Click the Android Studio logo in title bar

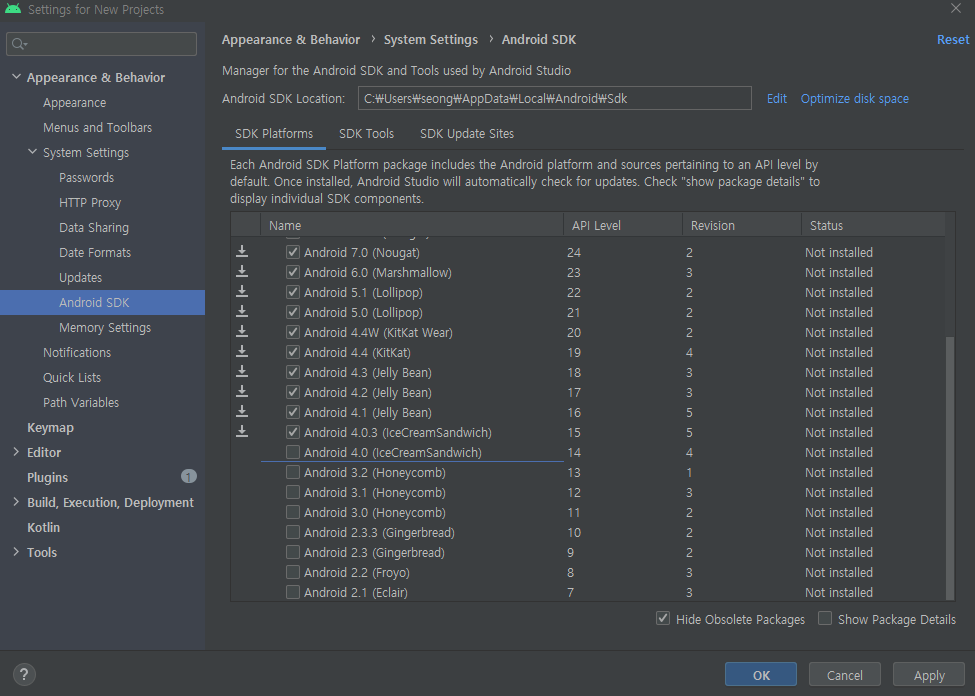coord(12,9)
